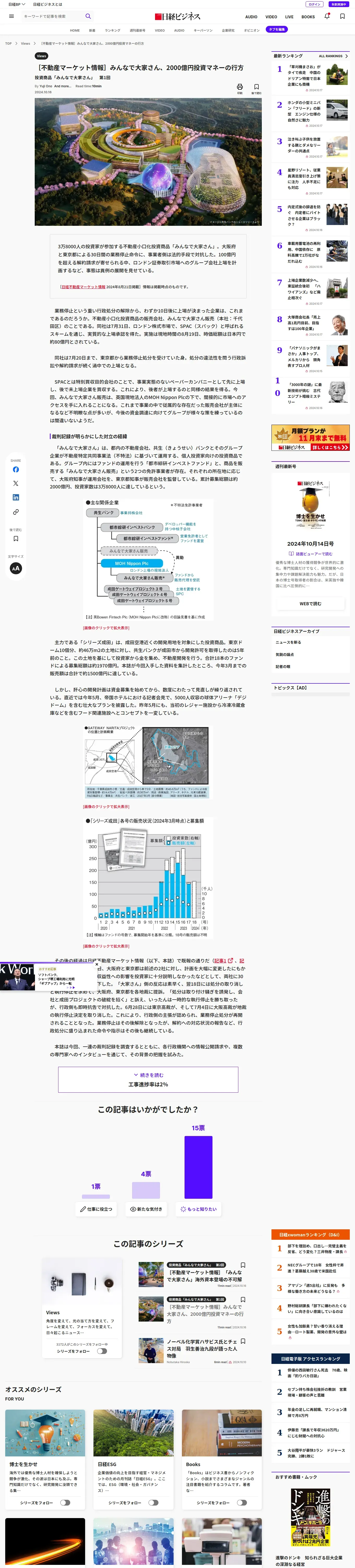
Task: Click the WEBで読む button
Action: pos(311,604)
